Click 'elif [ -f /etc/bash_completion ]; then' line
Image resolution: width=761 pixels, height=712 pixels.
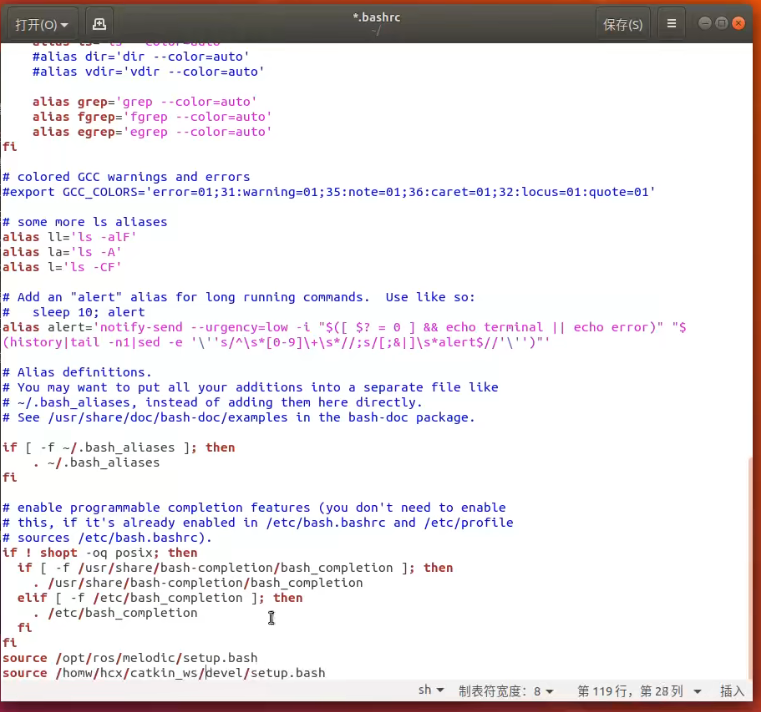click(x=160, y=598)
